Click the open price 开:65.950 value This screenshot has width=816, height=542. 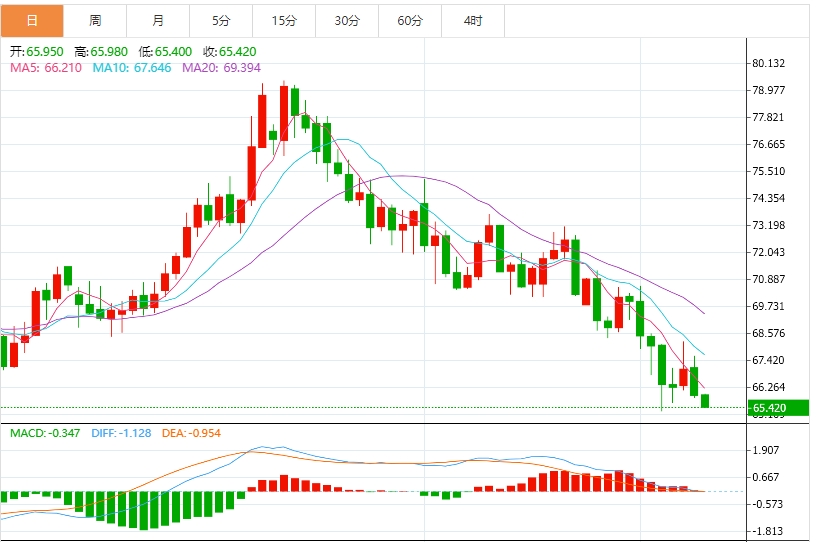(x=36, y=52)
